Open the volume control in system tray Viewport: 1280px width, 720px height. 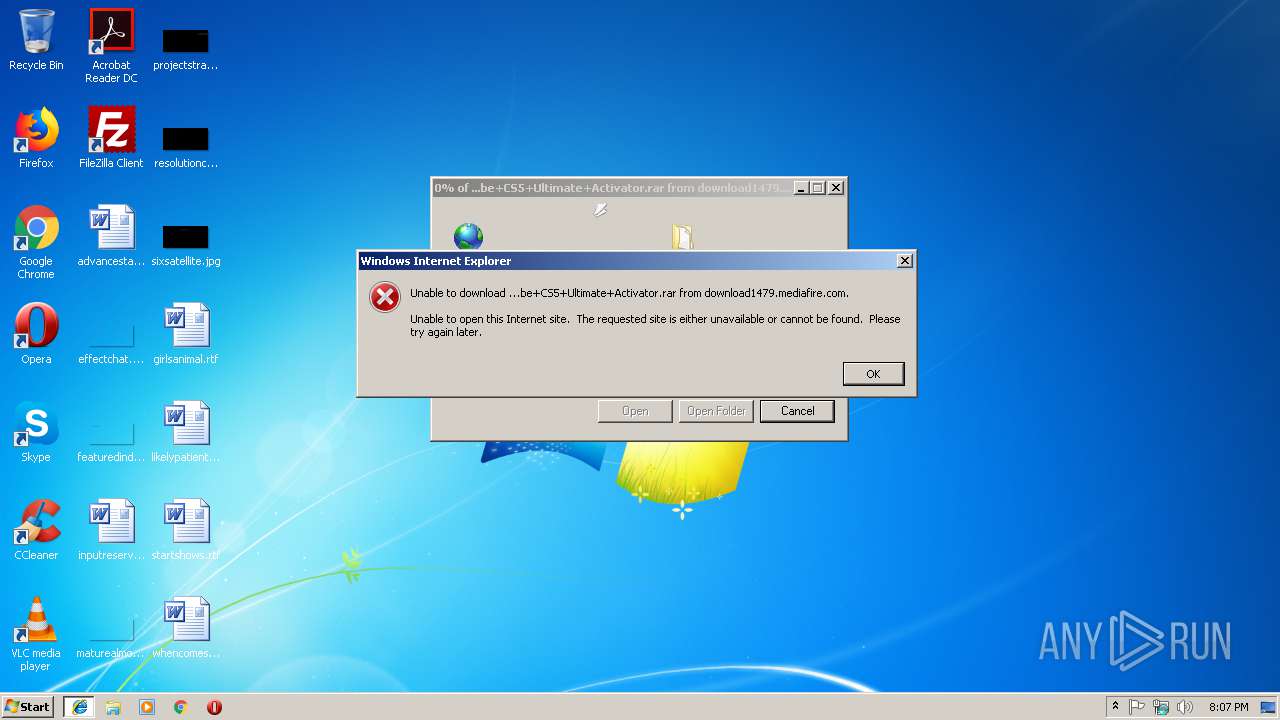coord(1185,707)
